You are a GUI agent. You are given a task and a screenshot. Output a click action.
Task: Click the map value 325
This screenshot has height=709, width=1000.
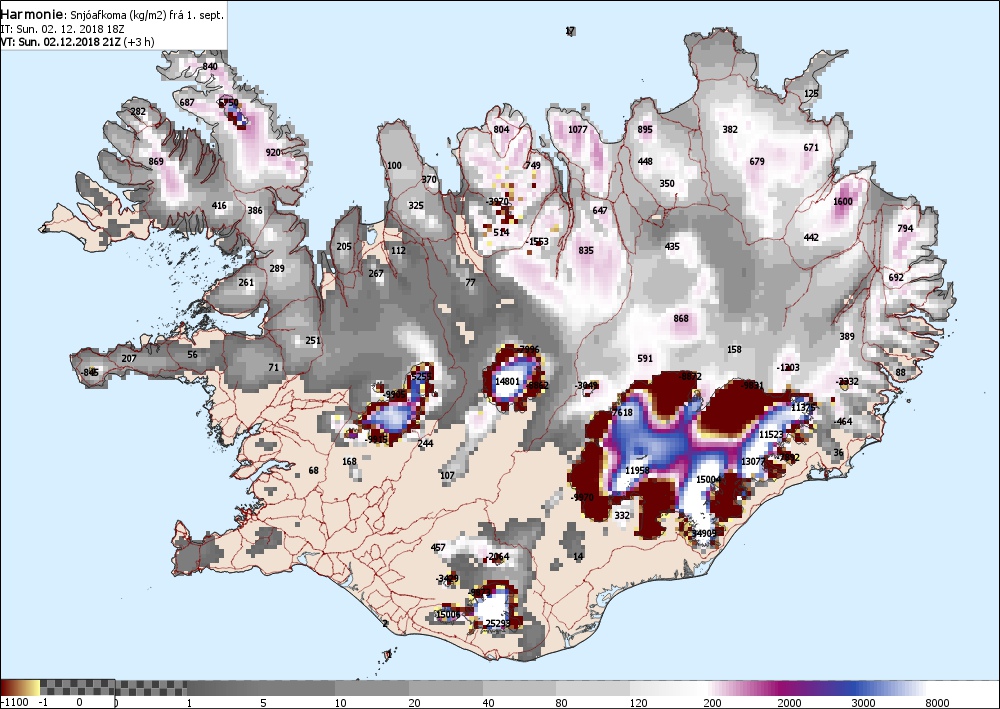coord(416,205)
